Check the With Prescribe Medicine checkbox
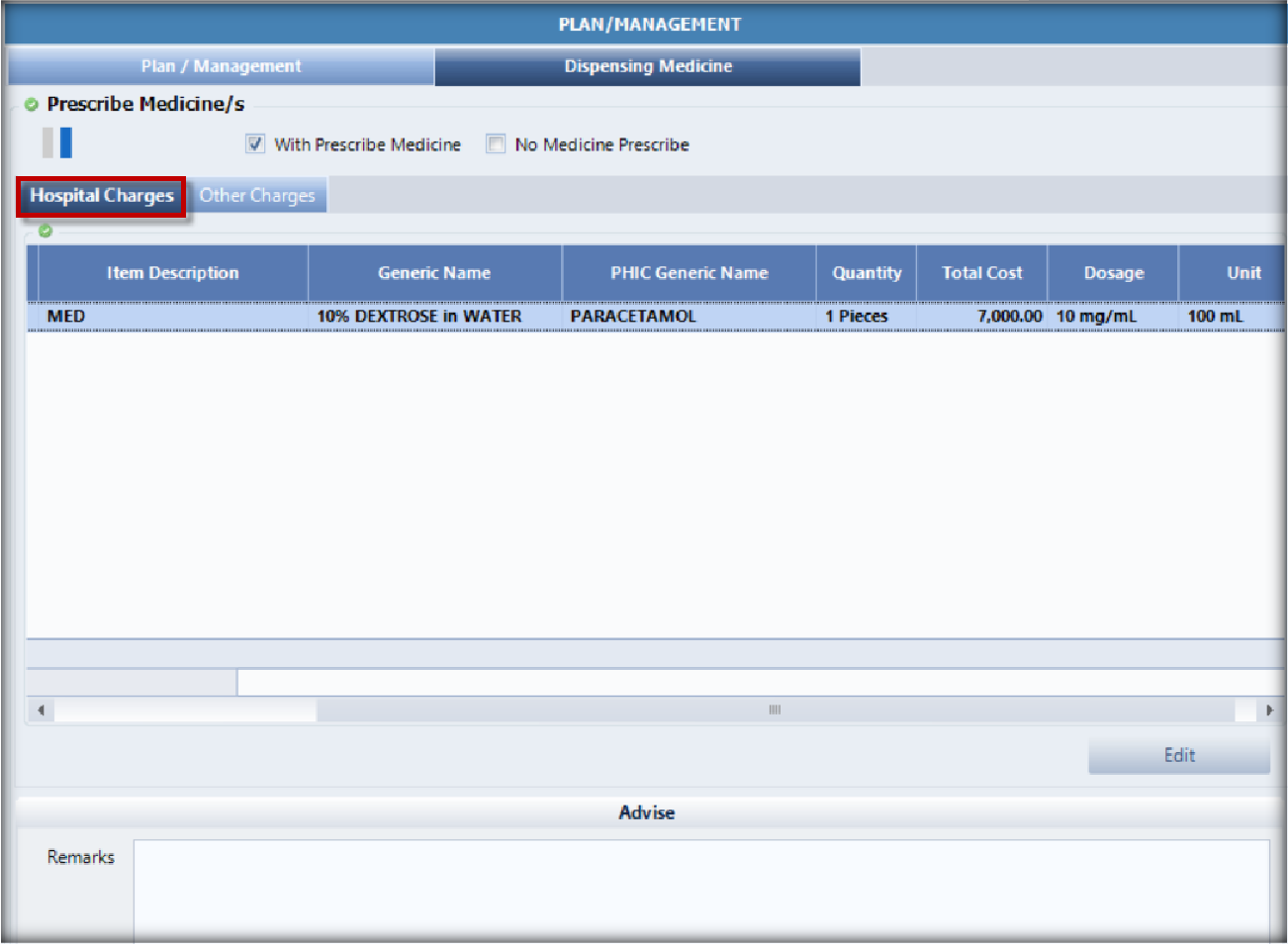The image size is (1288, 944). tap(255, 144)
